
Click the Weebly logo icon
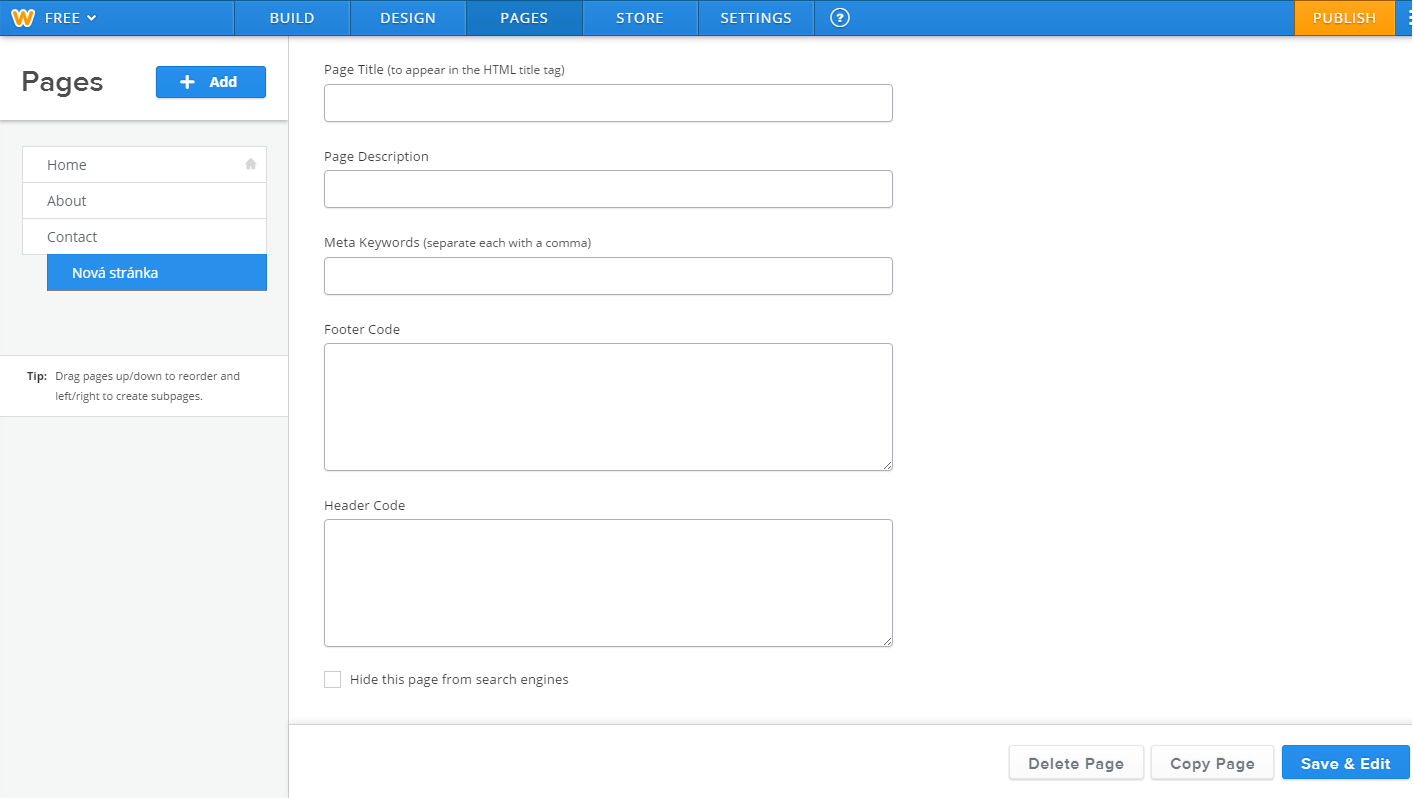coord(22,18)
